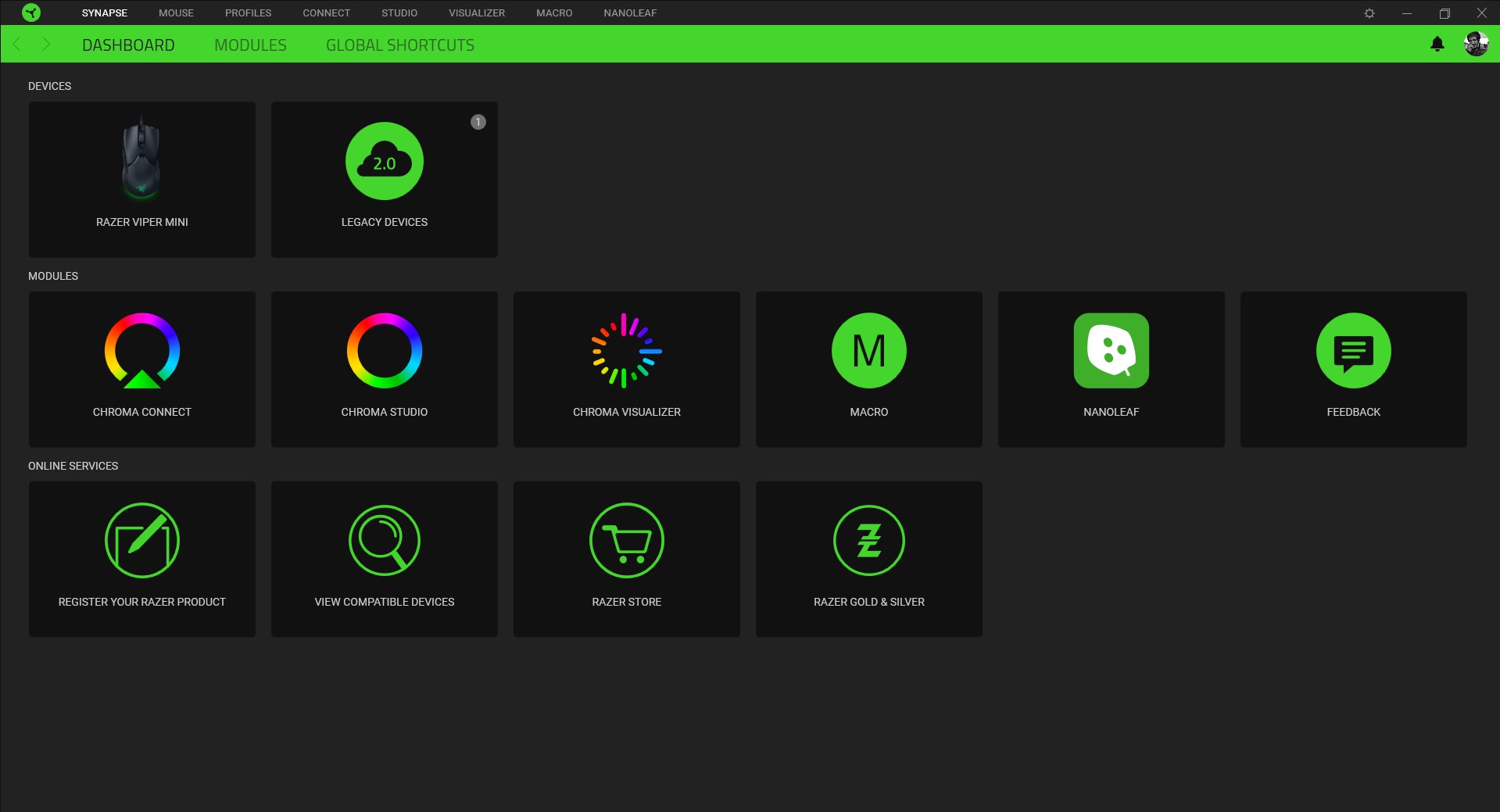
Task: Open the Nanoleaf top menu item
Action: pos(630,13)
